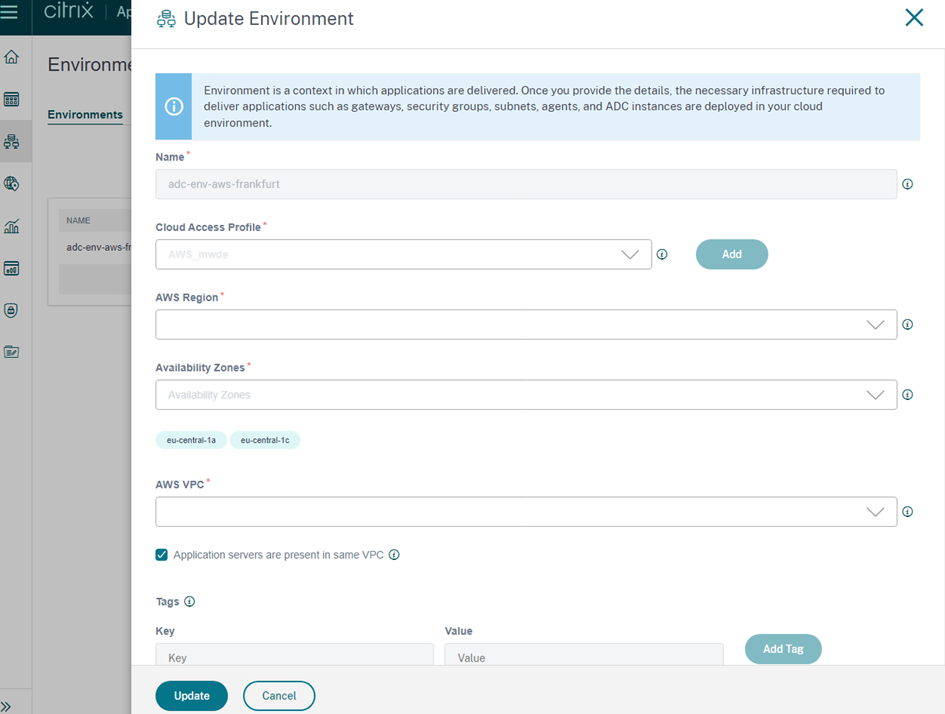The height and width of the screenshot is (714, 945).
Task: Expand the AWS Region dropdown
Action: coord(525,324)
